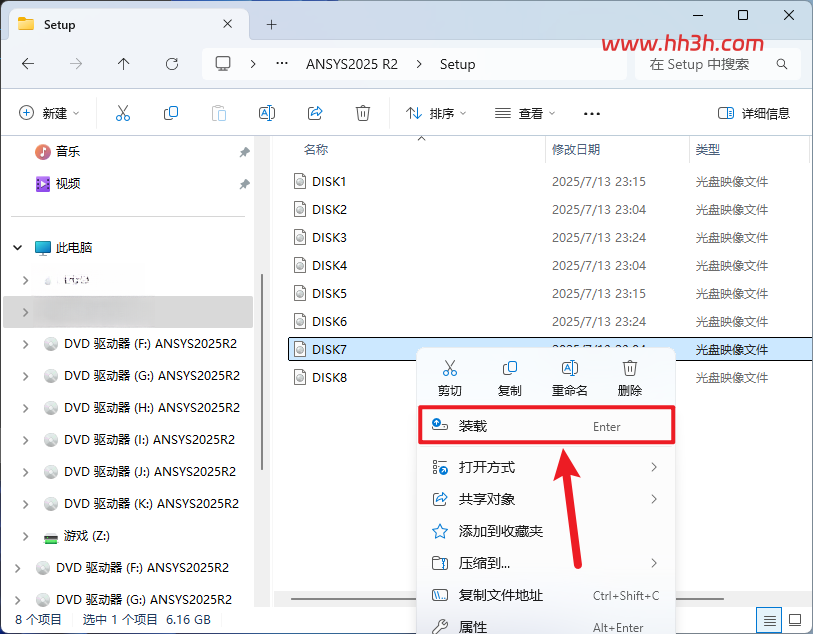The width and height of the screenshot is (813, 634).
Task: Choose 装载 from the context menu
Action: 546,426
